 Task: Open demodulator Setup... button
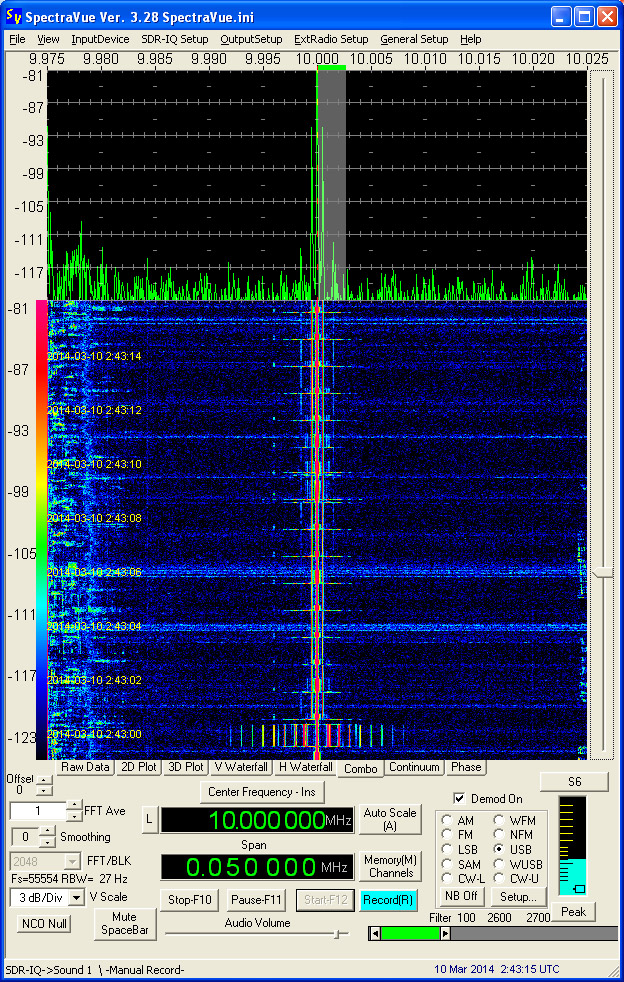(x=519, y=896)
